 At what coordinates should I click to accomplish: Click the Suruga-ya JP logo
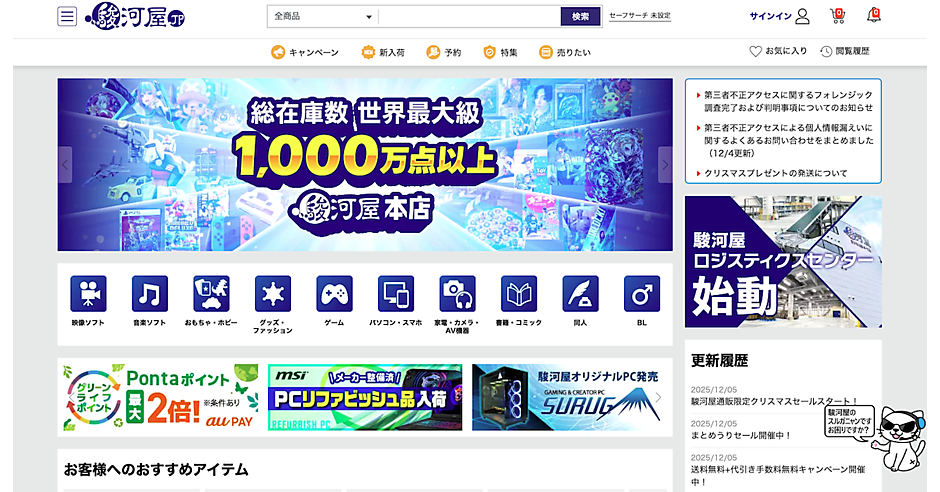(x=135, y=16)
